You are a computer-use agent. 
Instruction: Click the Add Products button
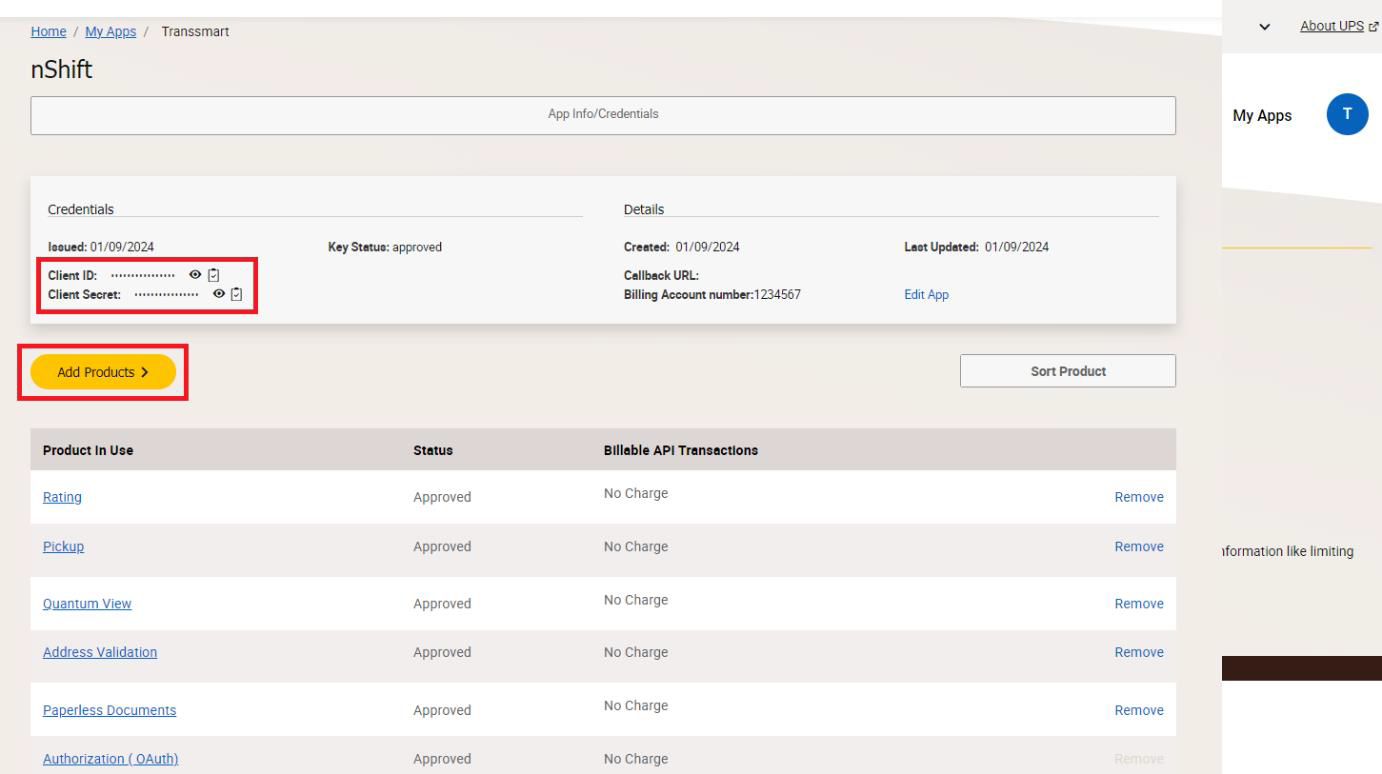102,370
